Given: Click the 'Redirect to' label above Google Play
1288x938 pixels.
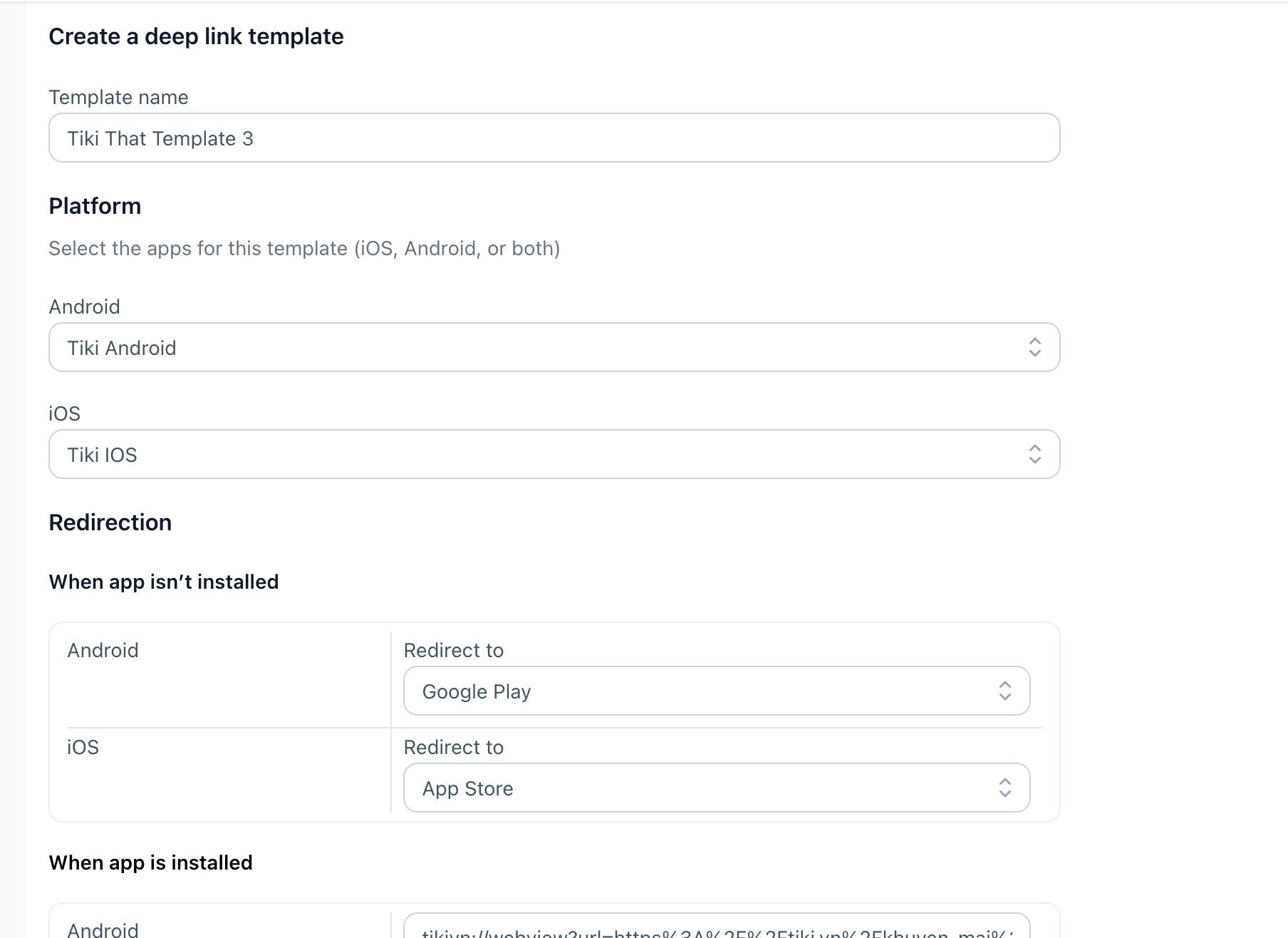Looking at the screenshot, I should (454, 650).
